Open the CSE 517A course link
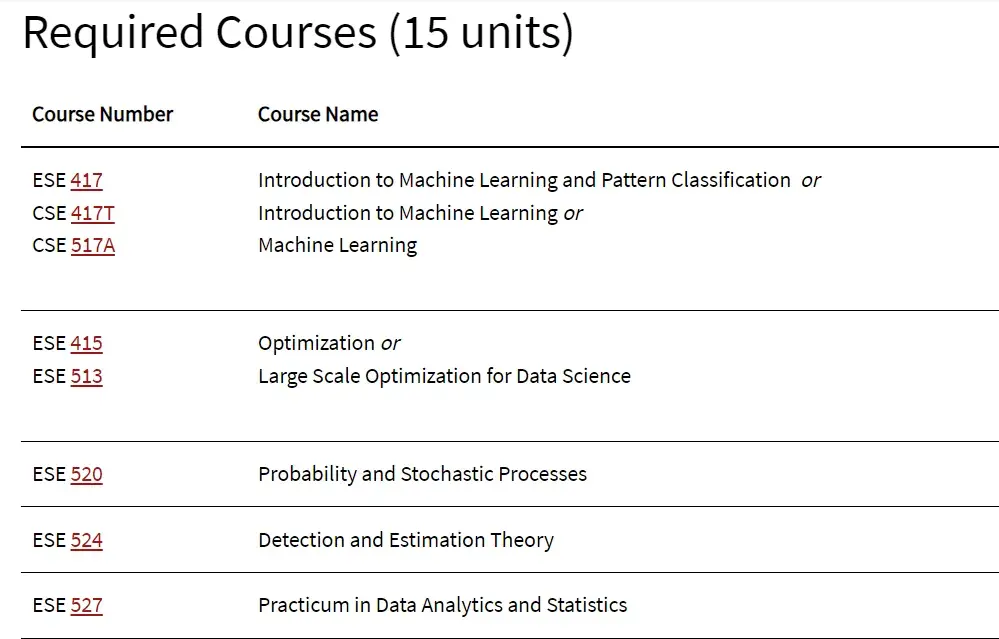This screenshot has height=639, width=999. click(x=93, y=245)
